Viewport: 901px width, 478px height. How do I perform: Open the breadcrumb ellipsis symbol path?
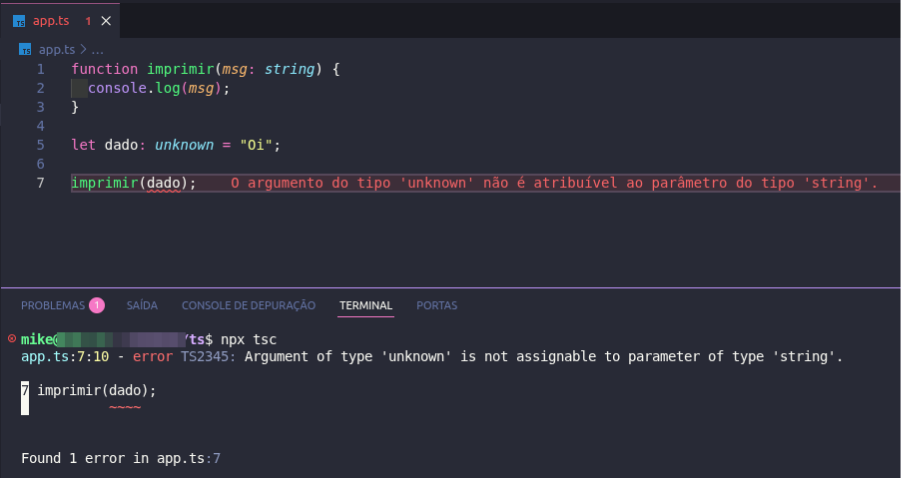[x=98, y=51]
